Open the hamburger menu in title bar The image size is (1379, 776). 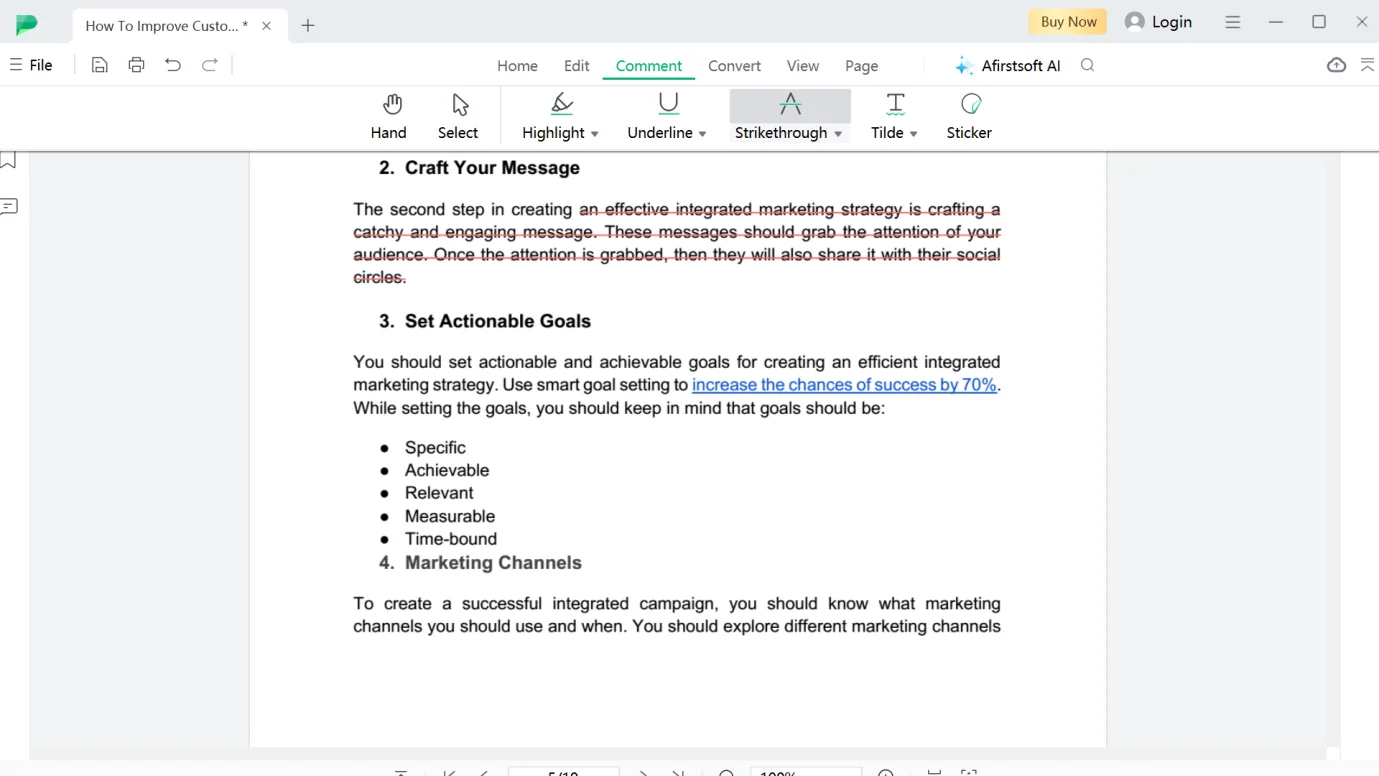coord(1233,22)
